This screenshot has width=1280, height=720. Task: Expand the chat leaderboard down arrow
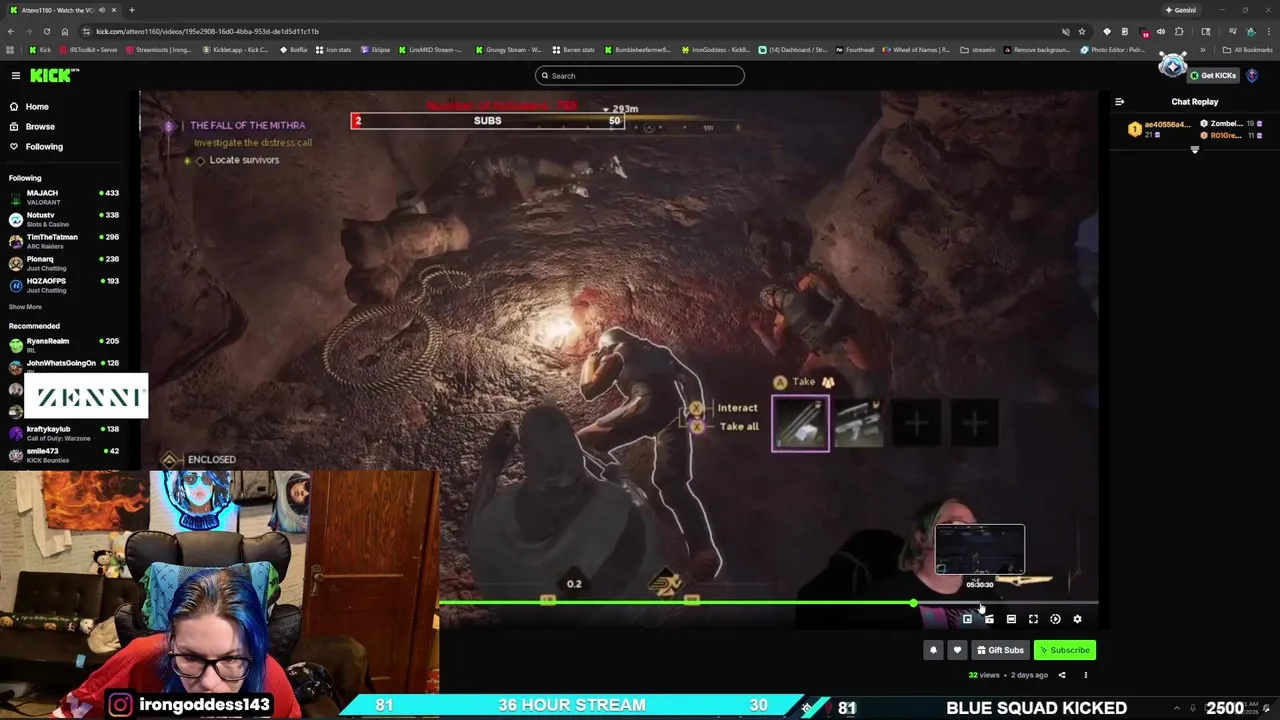pyautogui.click(x=1194, y=150)
